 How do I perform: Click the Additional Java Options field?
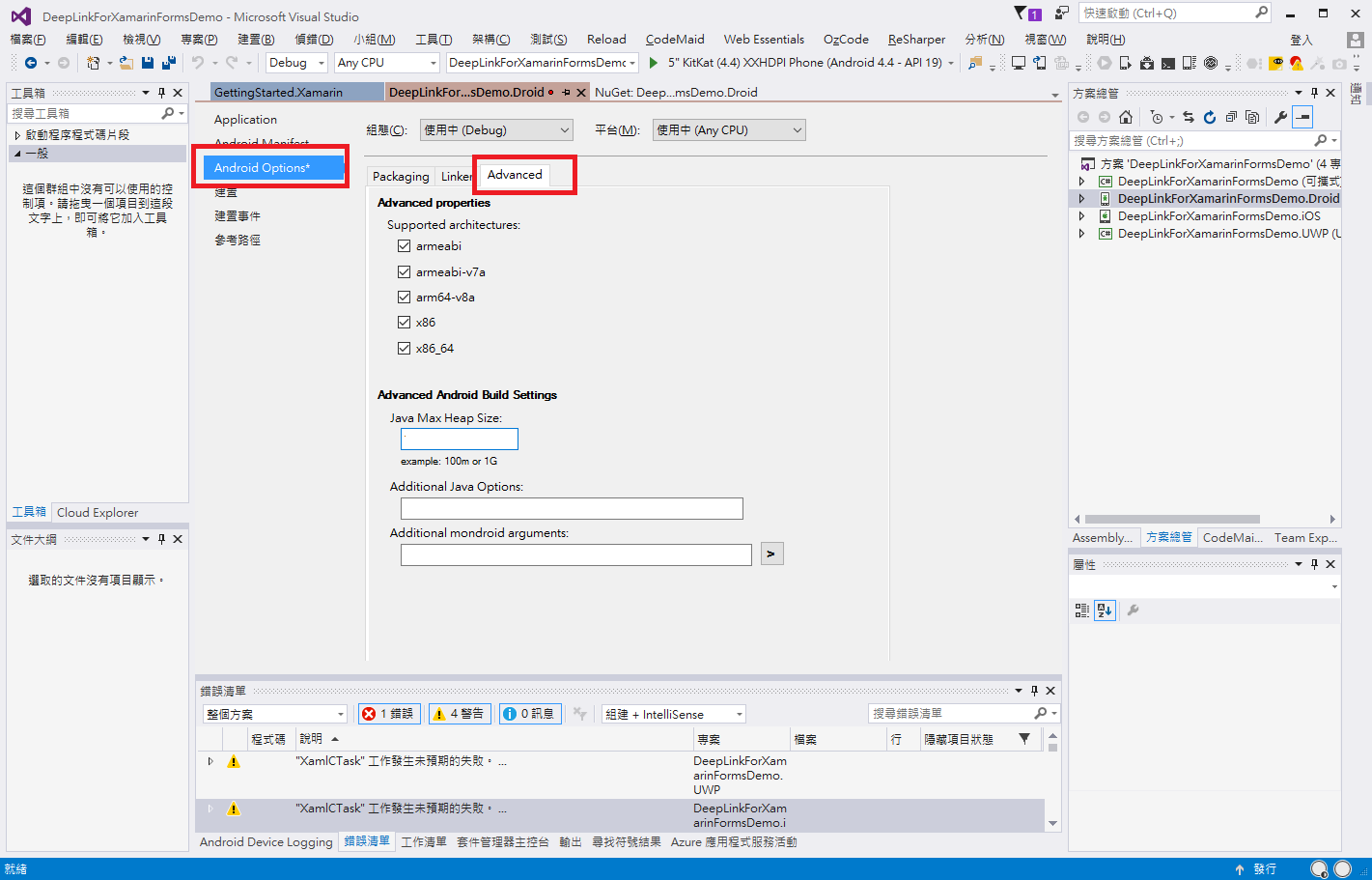coord(572,509)
